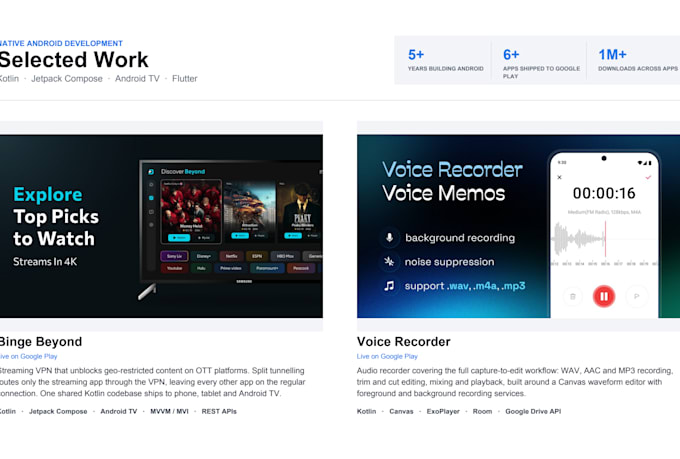This screenshot has width=680, height=459.
Task: Click Android TV under Selected Work heading
Action: [137, 79]
